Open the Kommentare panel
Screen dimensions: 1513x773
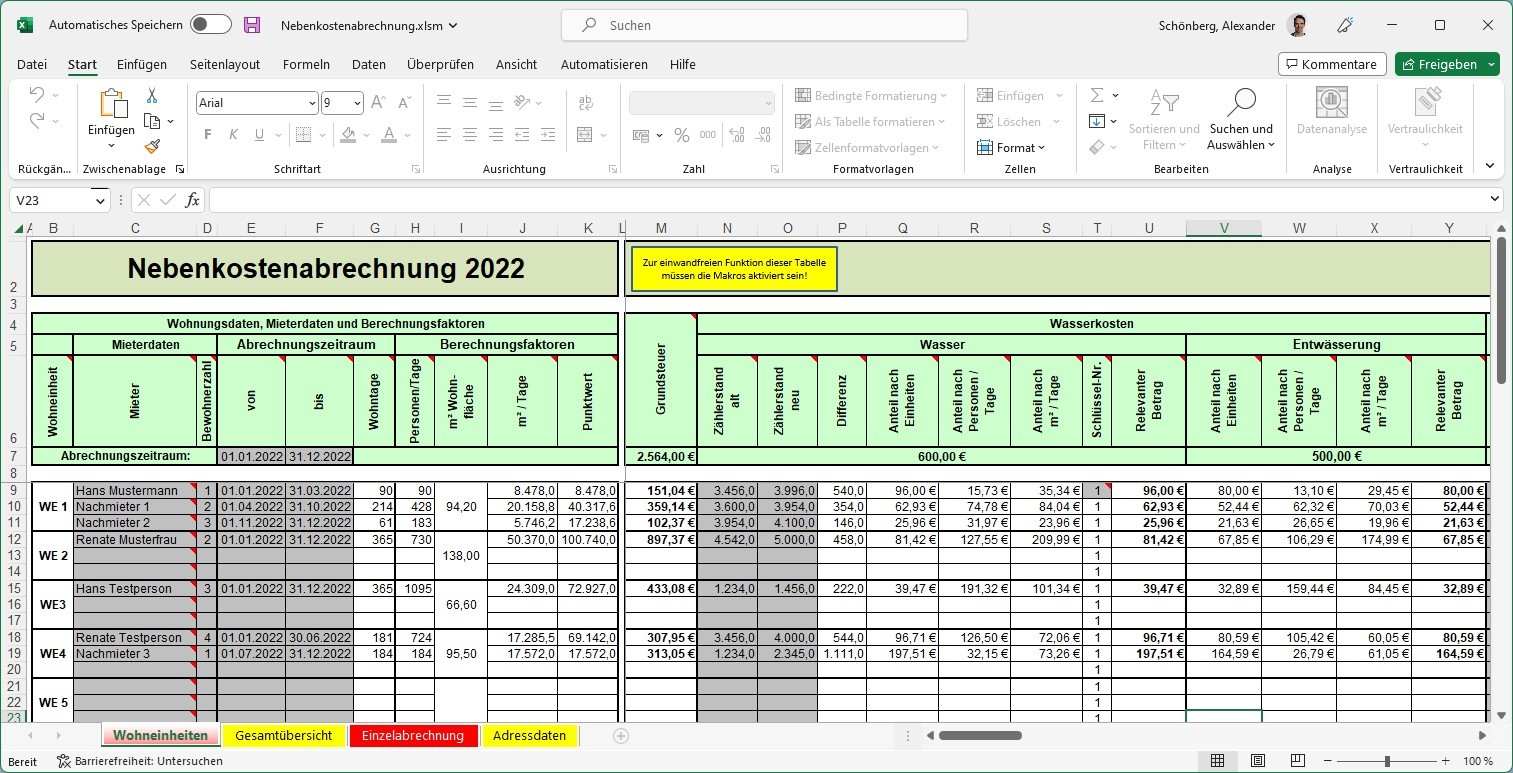pyautogui.click(x=1331, y=63)
